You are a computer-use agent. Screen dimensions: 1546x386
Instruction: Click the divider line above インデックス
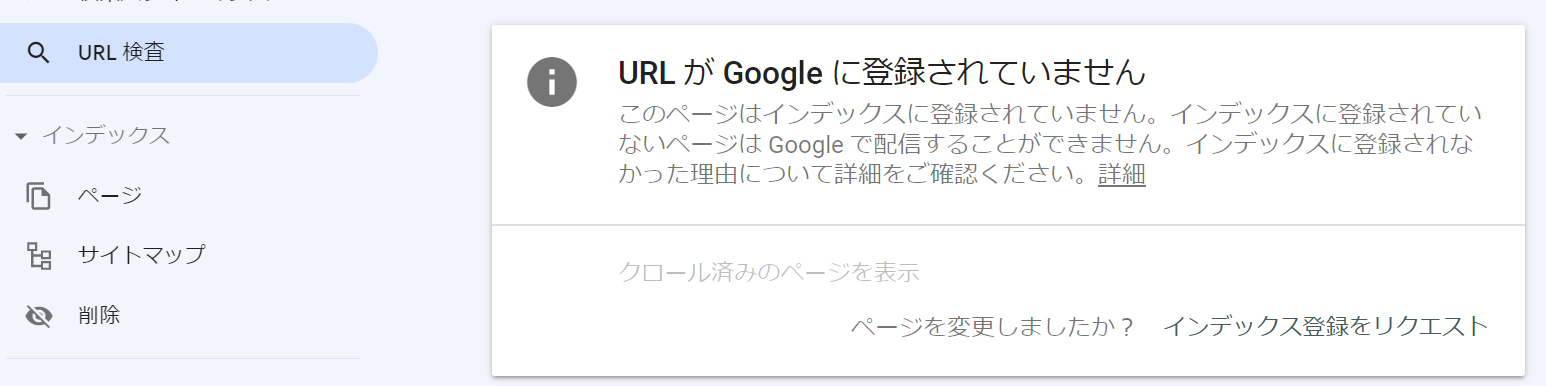coord(182,96)
